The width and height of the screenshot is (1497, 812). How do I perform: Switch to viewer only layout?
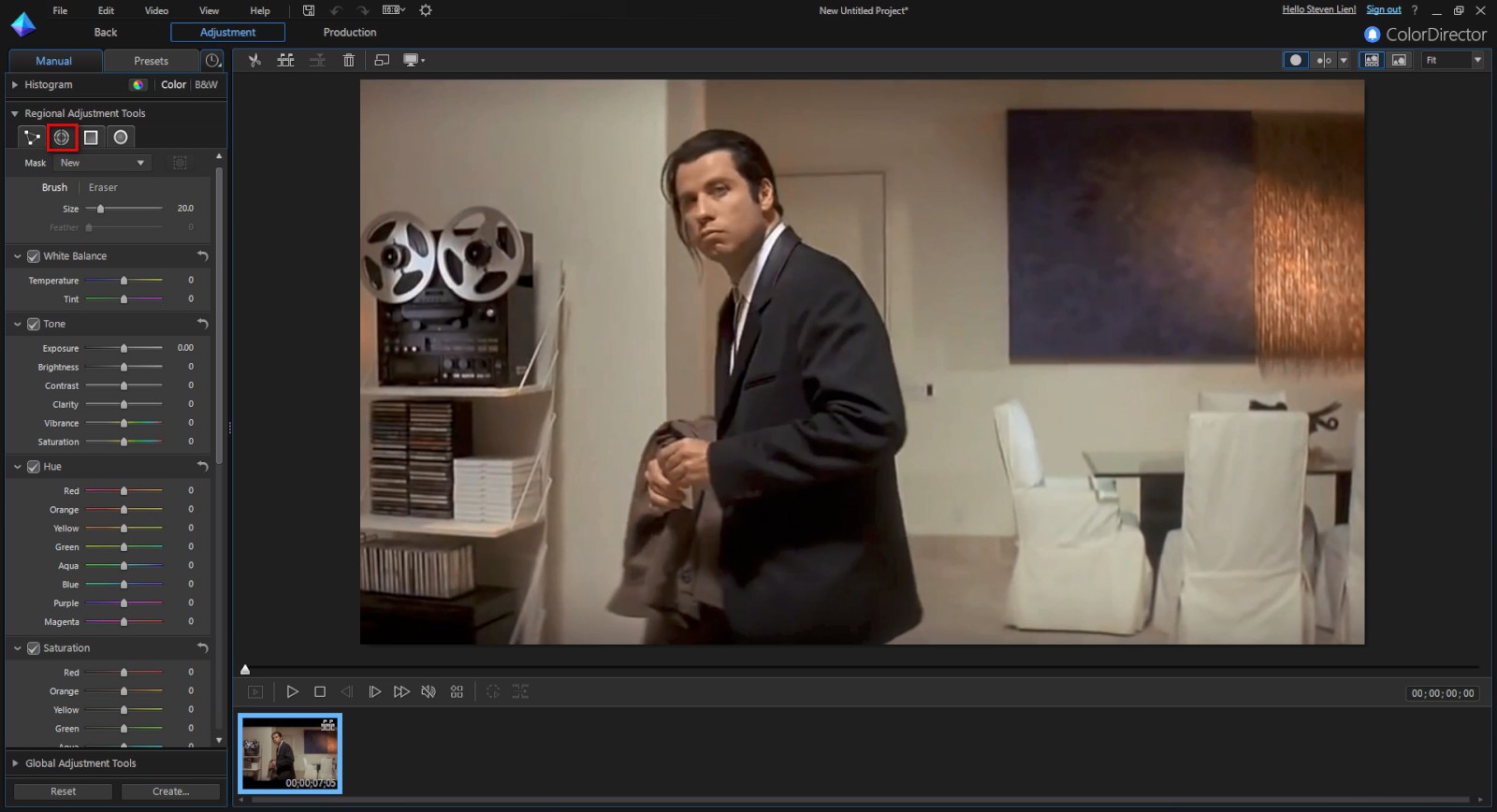pyautogui.click(x=1399, y=60)
